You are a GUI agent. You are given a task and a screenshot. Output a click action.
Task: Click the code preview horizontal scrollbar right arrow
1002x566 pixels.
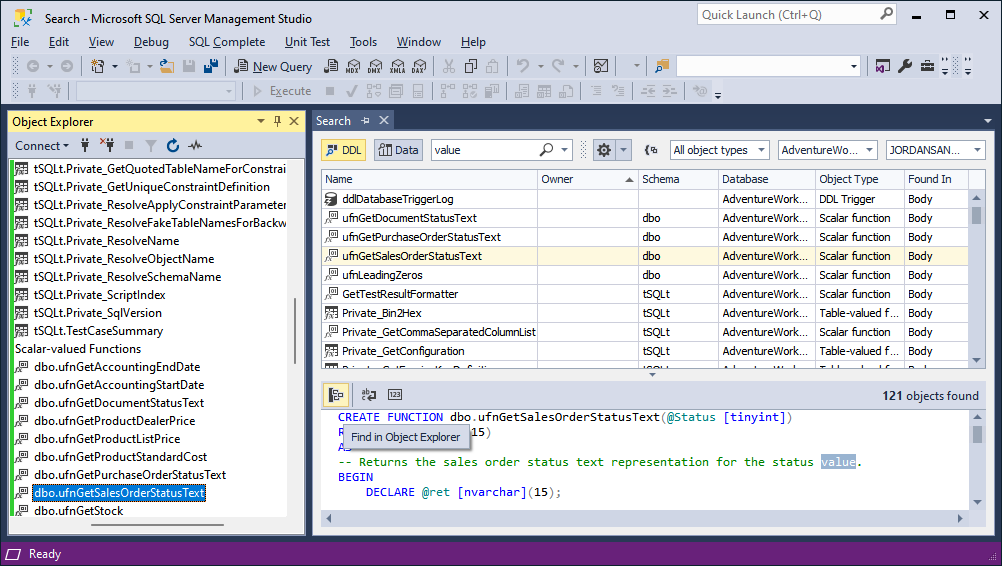(960, 519)
